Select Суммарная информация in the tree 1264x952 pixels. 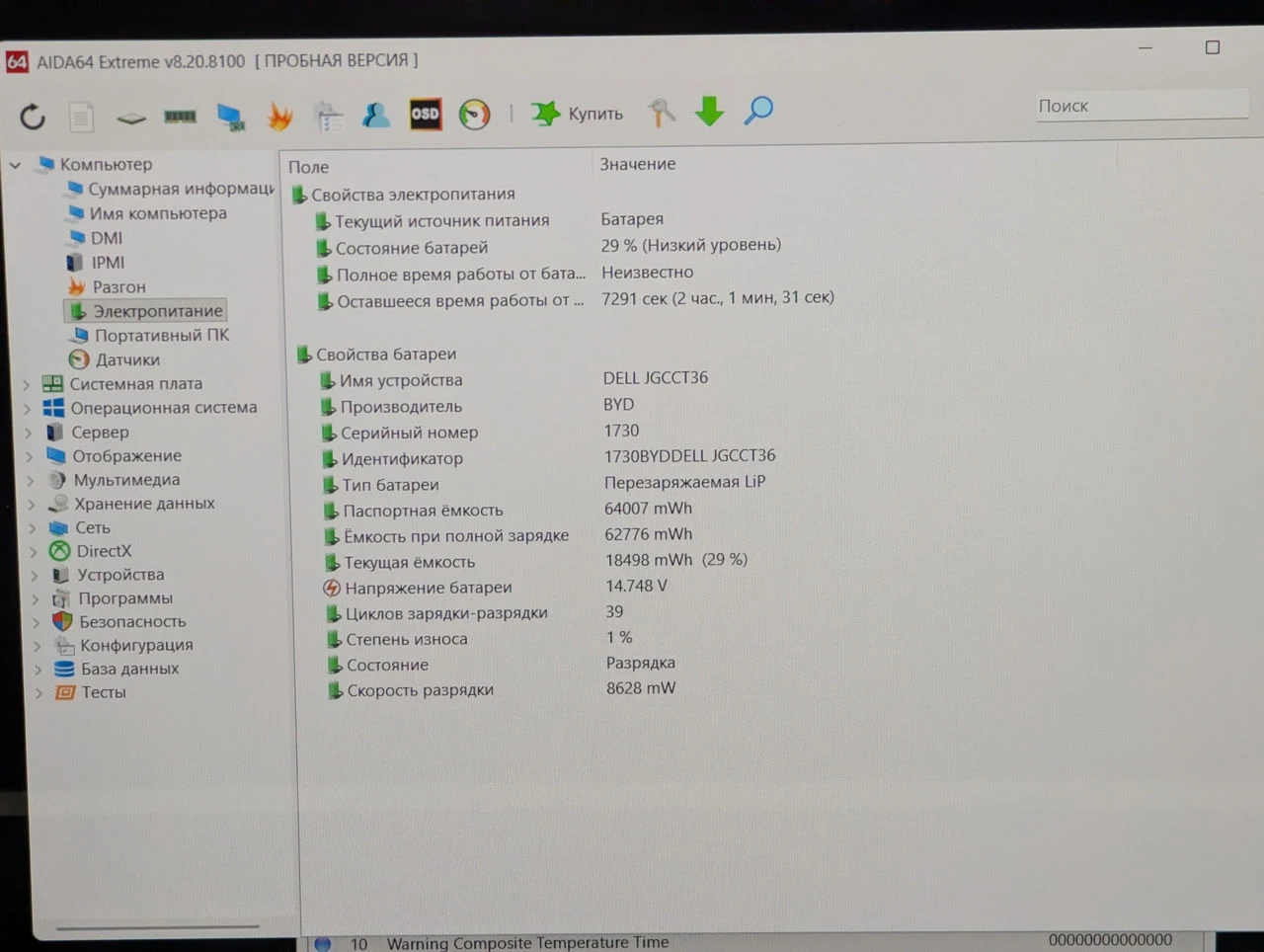[x=170, y=189]
